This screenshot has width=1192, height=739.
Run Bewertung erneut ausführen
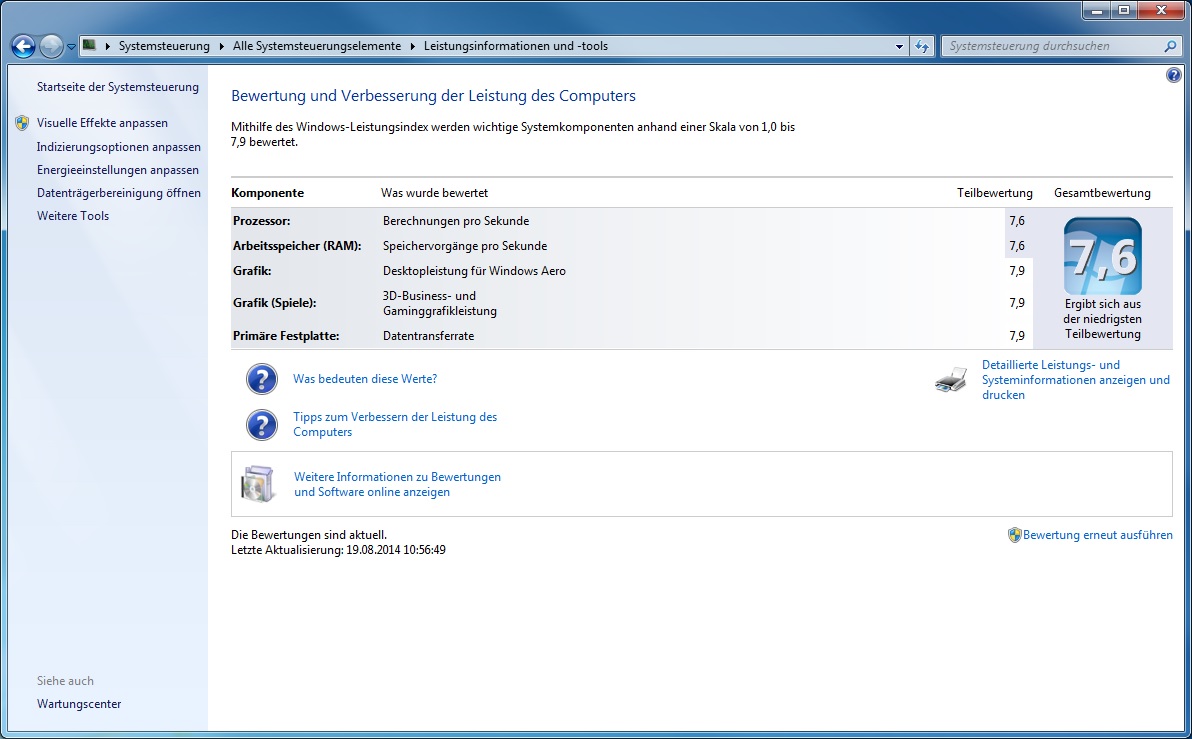(1098, 535)
